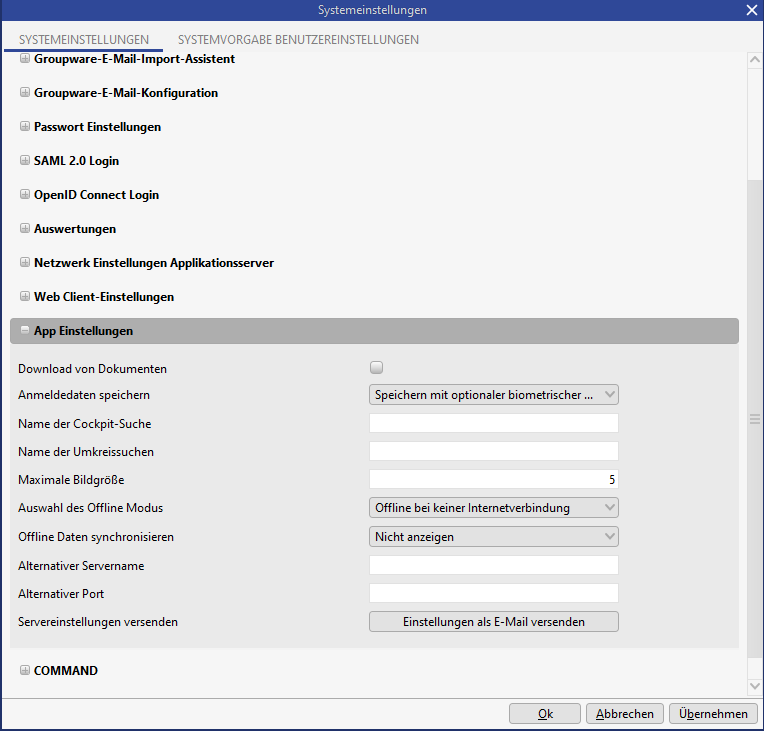The width and height of the screenshot is (764, 731).
Task: Expand the Groupware-E-Mail-Konfiguration section
Action: (25, 93)
